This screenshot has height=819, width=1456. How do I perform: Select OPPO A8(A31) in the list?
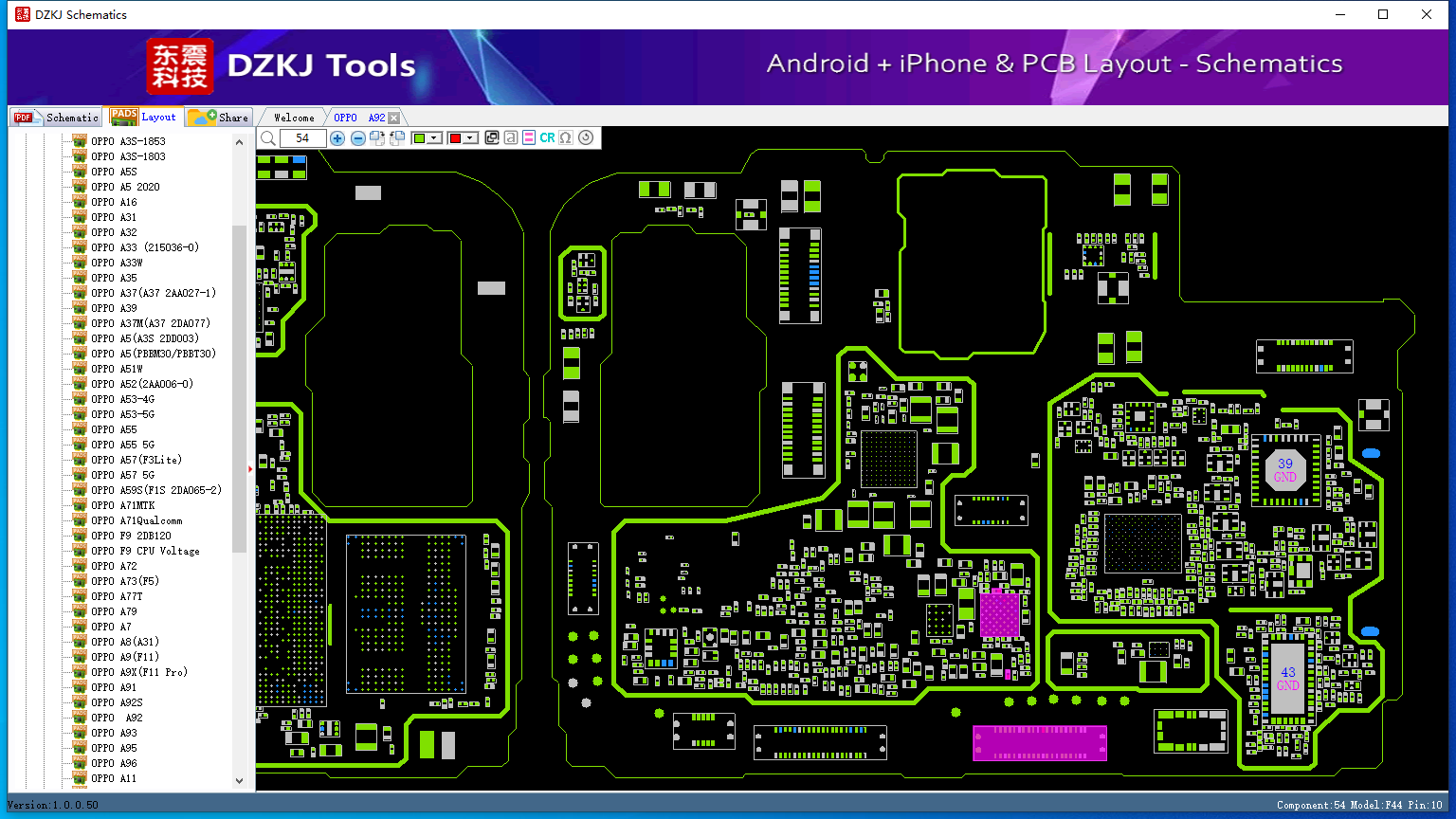125,642
